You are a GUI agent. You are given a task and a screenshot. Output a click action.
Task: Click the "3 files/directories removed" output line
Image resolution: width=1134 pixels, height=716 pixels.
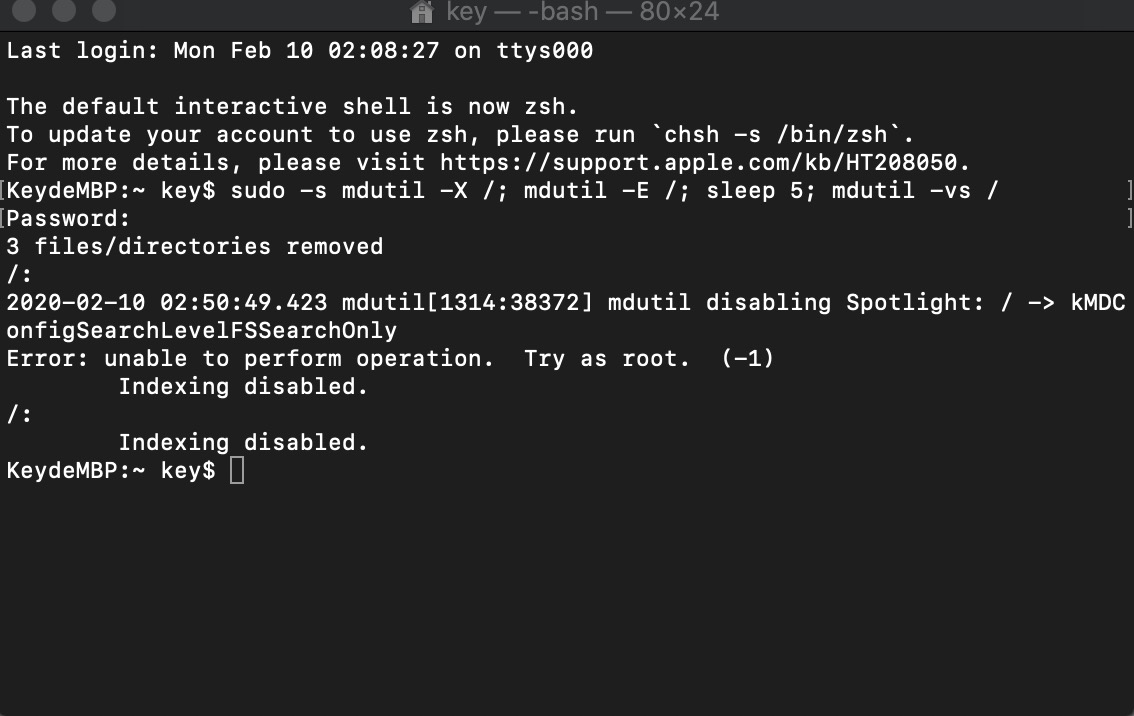tap(195, 246)
